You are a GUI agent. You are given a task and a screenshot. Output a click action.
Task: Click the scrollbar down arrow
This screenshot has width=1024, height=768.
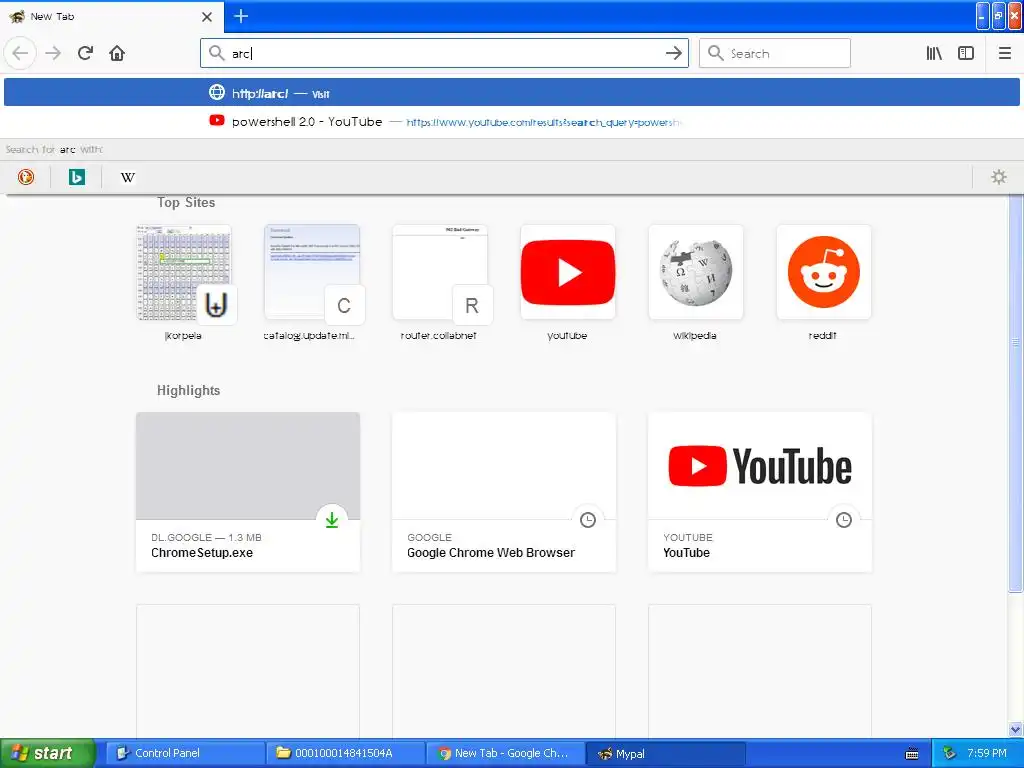pos(1016,729)
